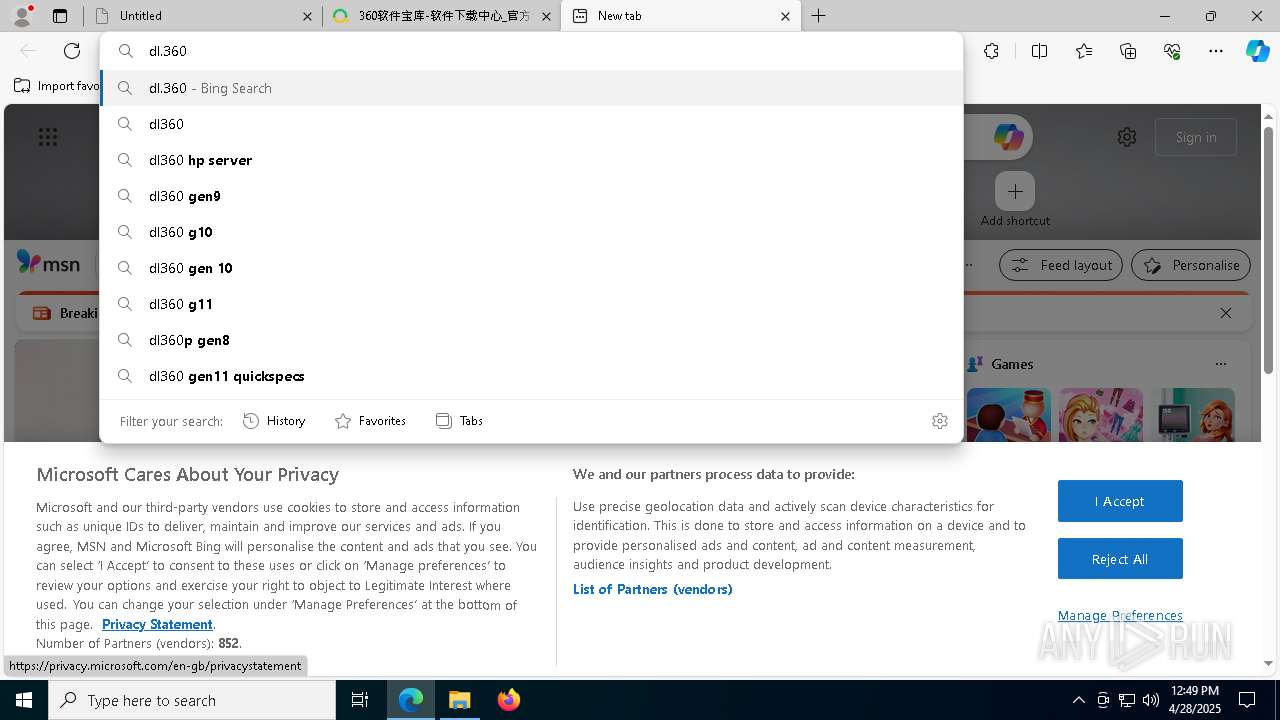Close the Breaking news banner
Image resolution: width=1280 pixels, height=720 pixels.
click(1226, 313)
